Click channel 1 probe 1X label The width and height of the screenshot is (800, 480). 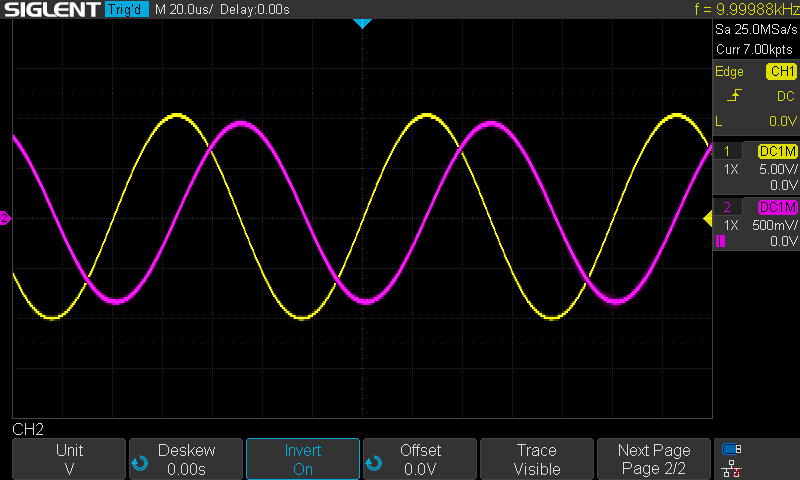731,169
